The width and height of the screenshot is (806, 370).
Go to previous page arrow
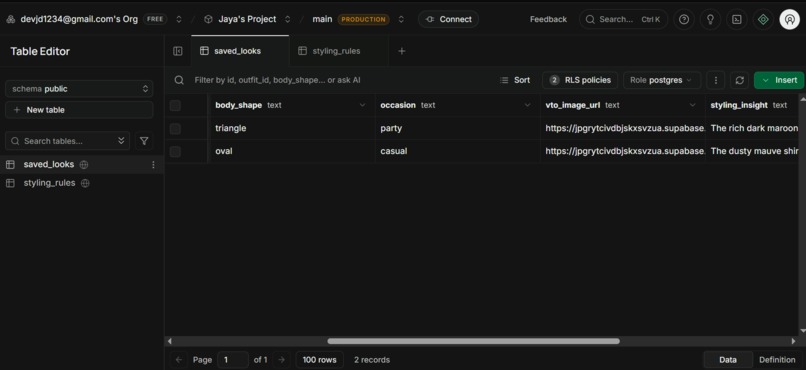[x=179, y=360]
